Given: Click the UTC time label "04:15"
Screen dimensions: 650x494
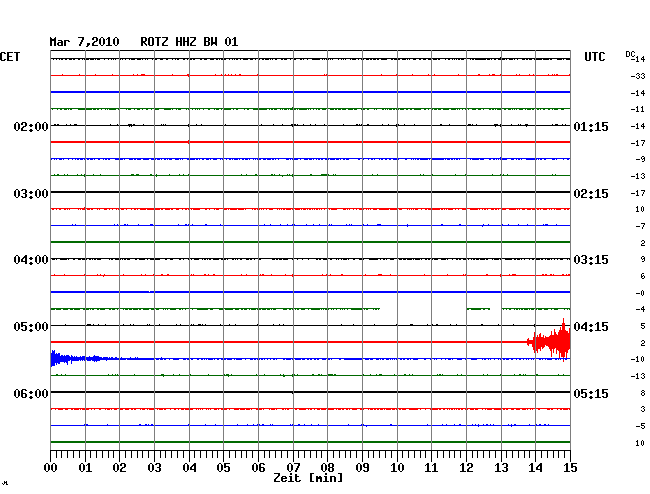Looking at the screenshot, I should pos(591,327).
